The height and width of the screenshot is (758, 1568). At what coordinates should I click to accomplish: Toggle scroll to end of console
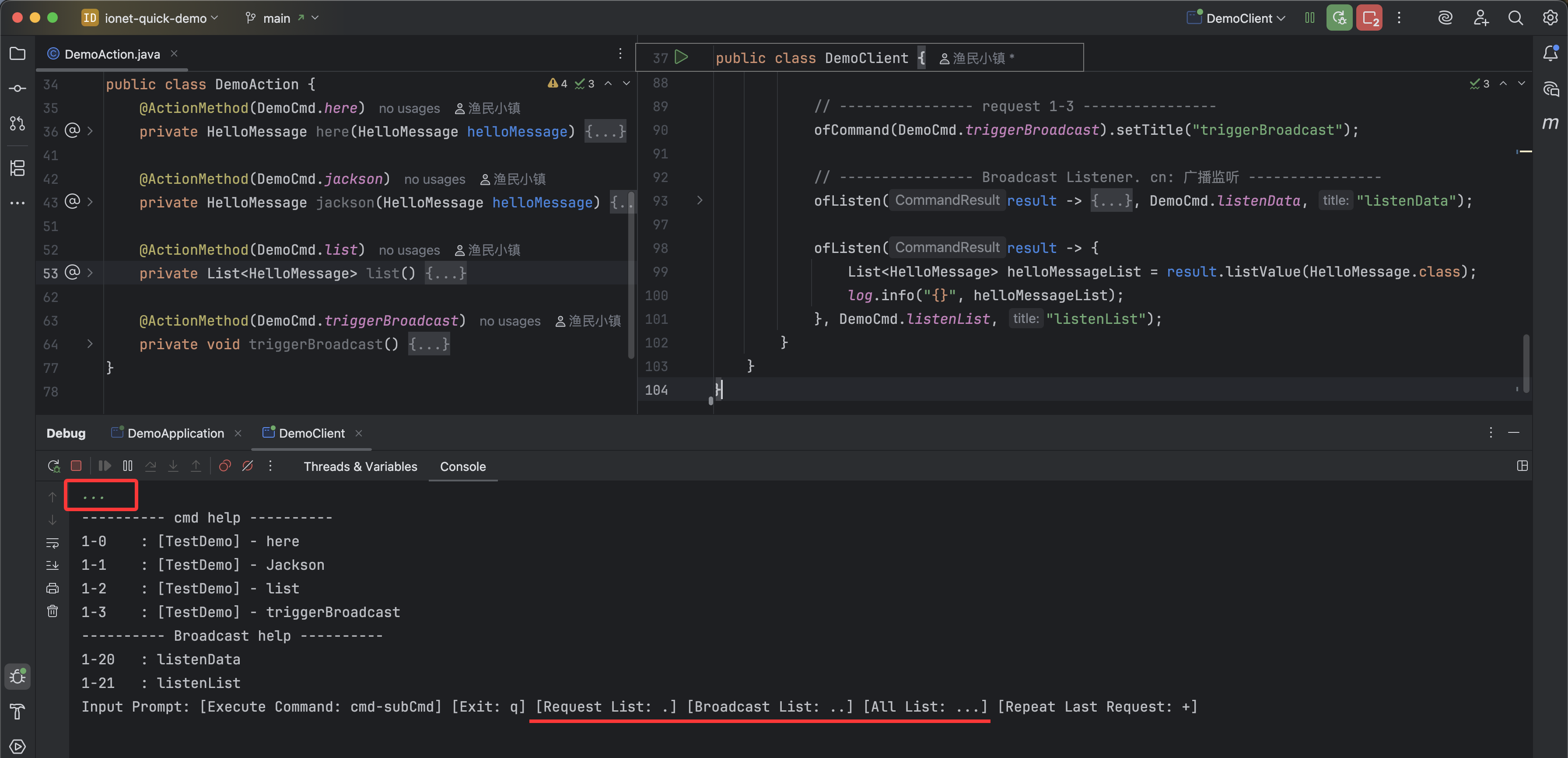click(52, 565)
